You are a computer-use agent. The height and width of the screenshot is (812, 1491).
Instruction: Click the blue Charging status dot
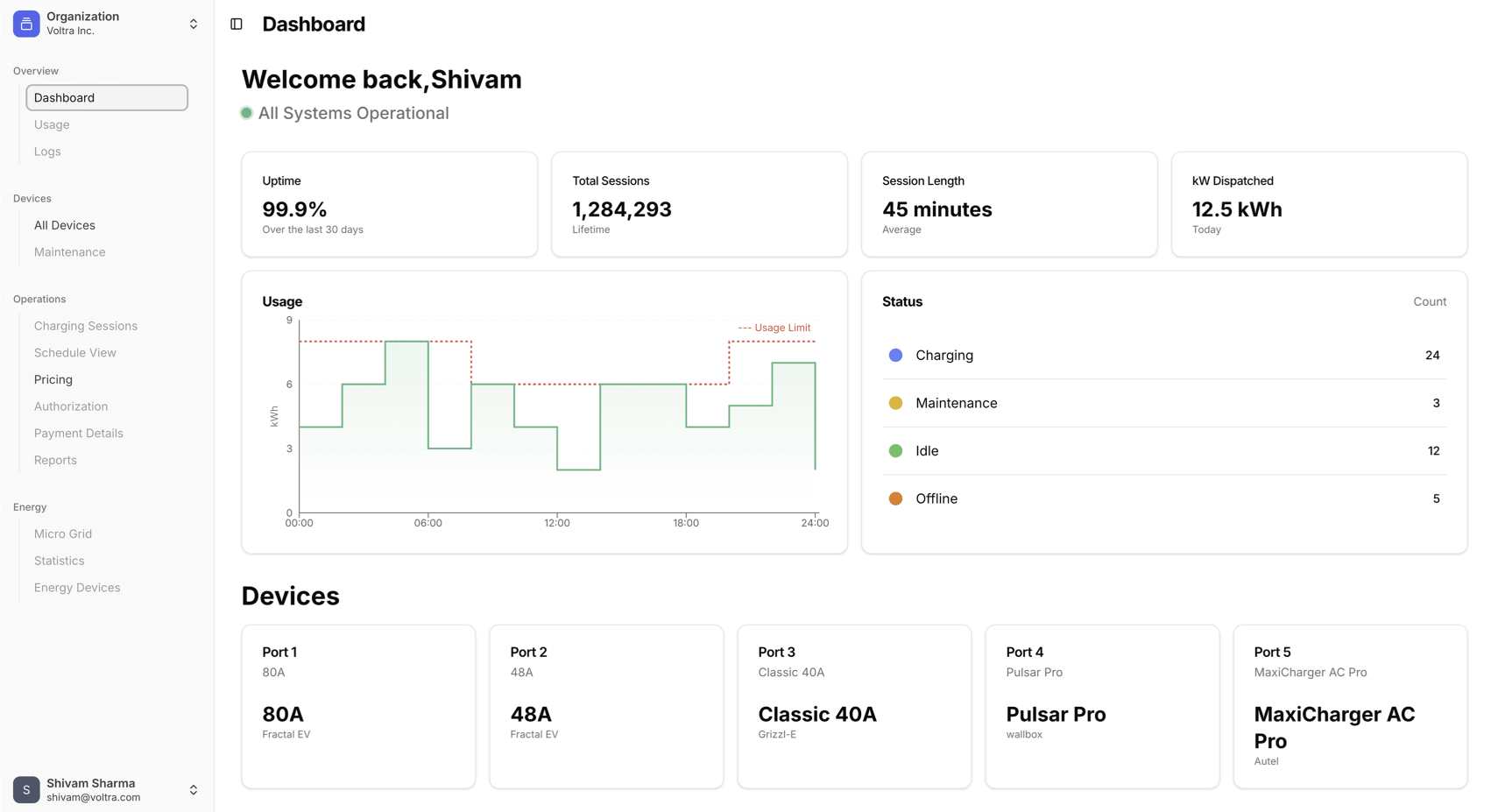895,355
